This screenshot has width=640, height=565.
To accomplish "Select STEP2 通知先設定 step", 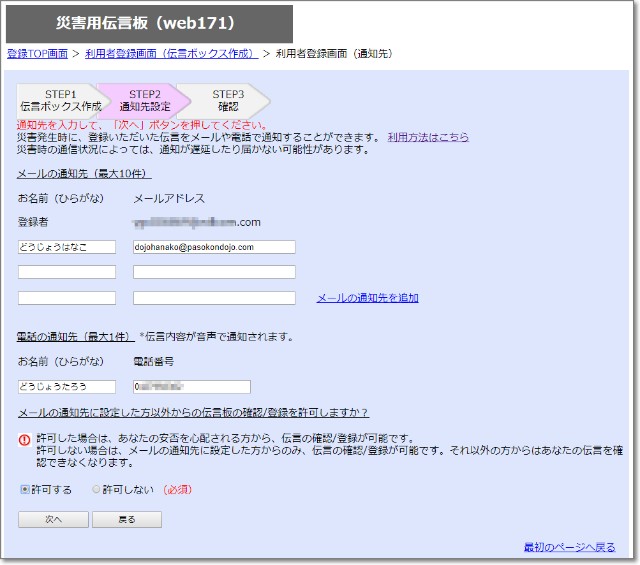I will click(x=145, y=99).
